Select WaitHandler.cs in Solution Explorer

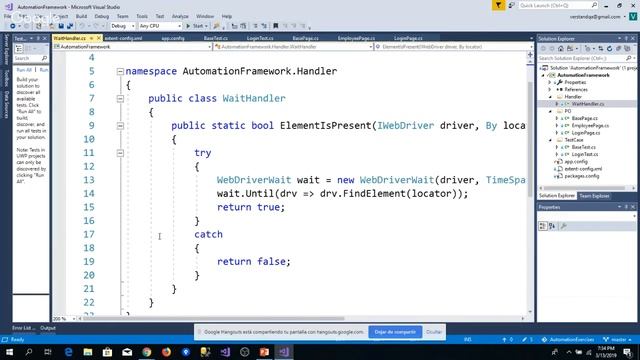pyautogui.click(x=588, y=104)
